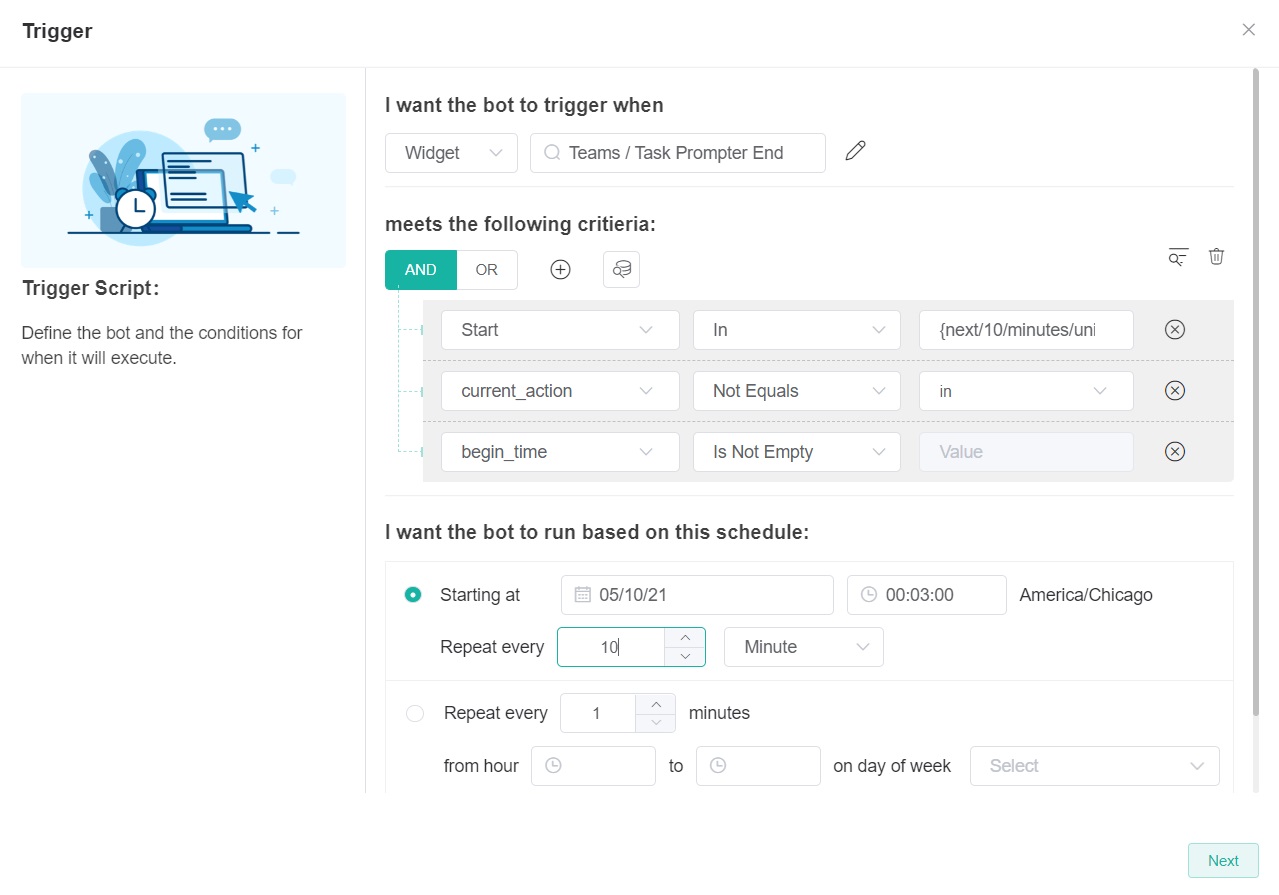
Task: Switch criteria logic to OR
Action: [487, 270]
